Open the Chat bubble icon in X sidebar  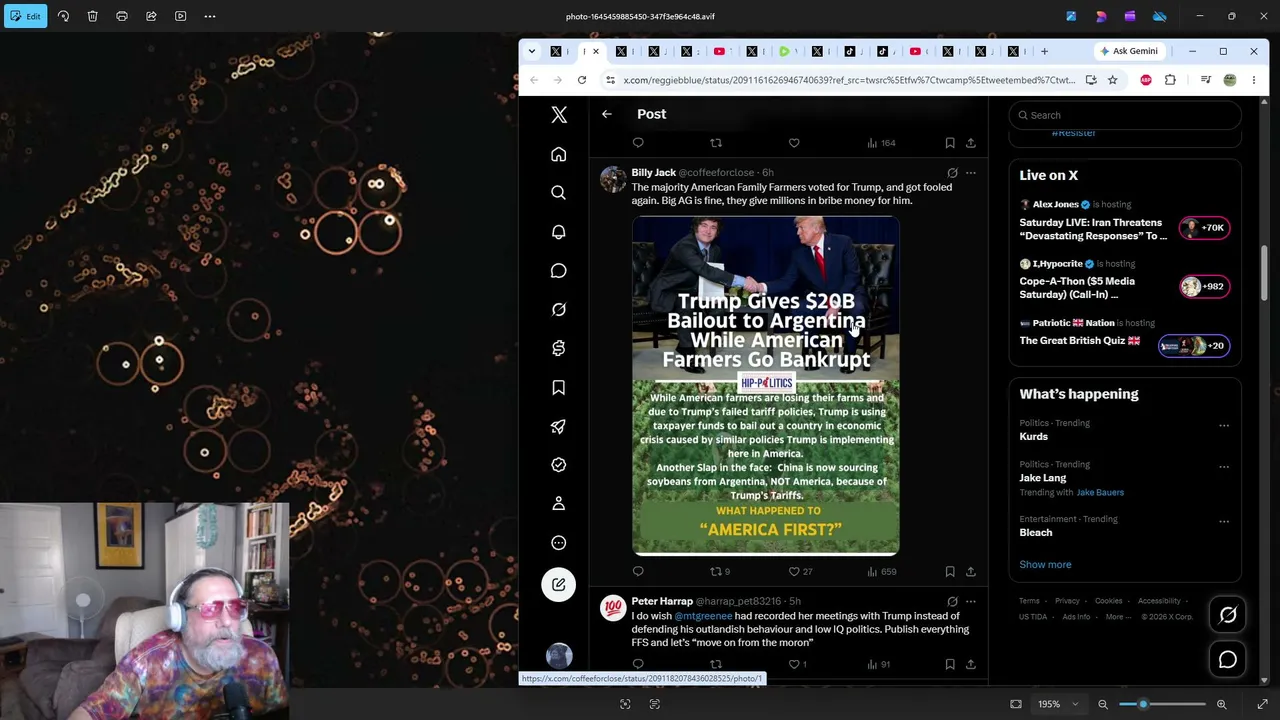click(x=559, y=271)
